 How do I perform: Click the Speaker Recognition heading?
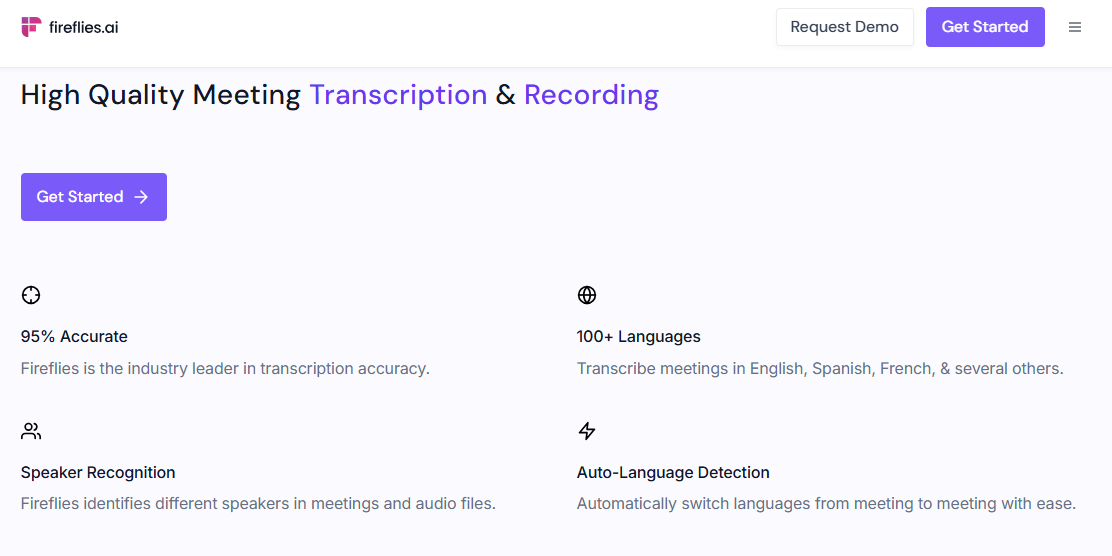pos(98,472)
